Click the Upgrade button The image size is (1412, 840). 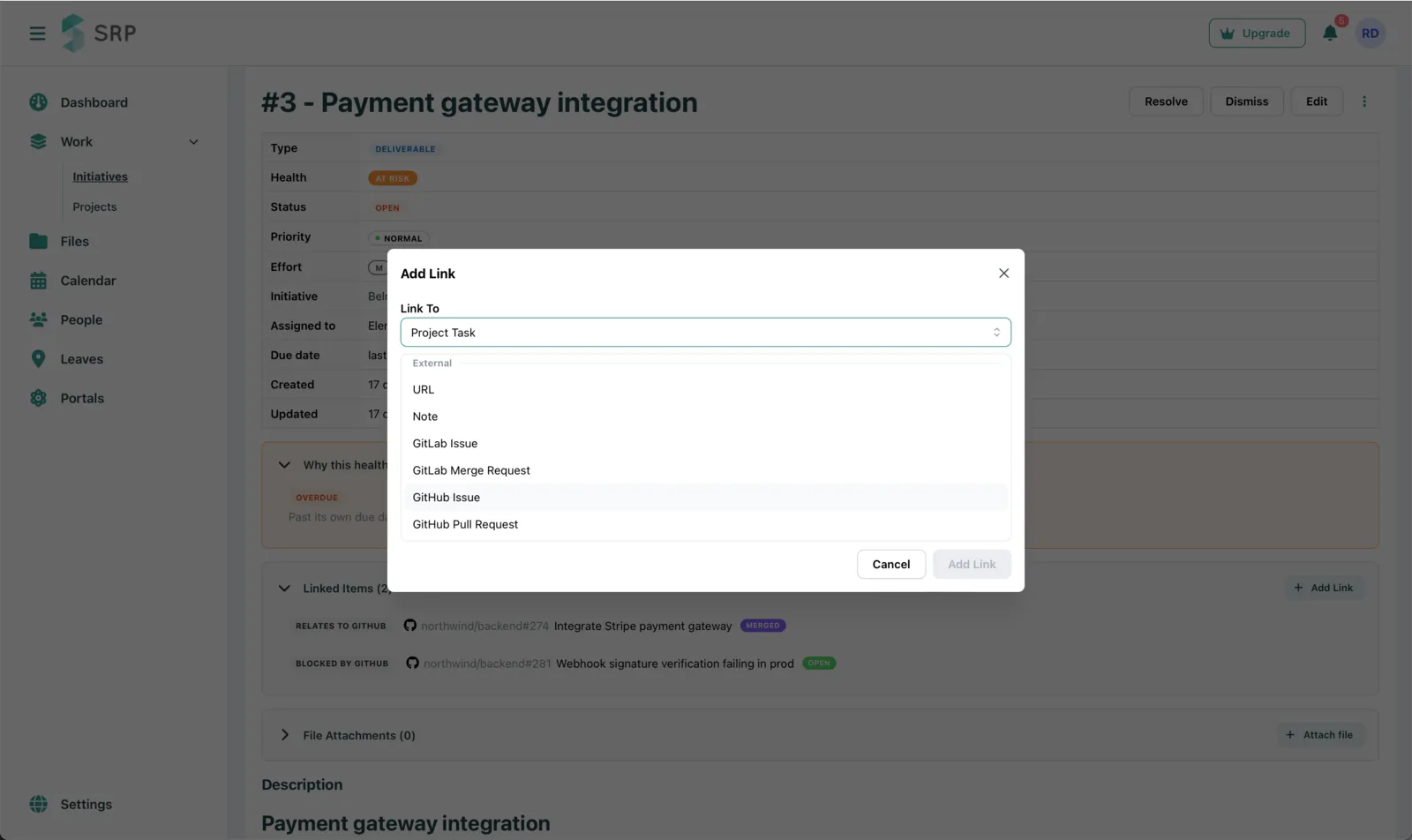(x=1257, y=34)
